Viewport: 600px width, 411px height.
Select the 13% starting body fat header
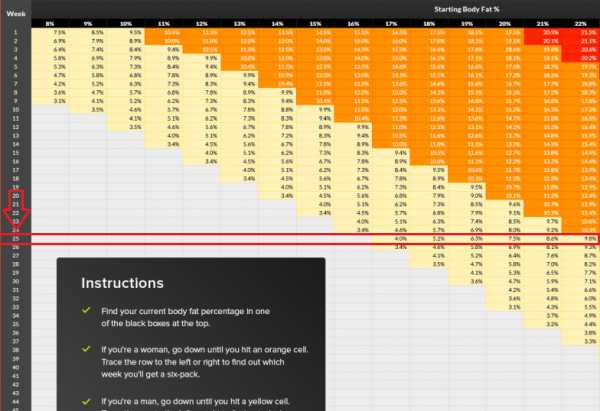point(240,24)
